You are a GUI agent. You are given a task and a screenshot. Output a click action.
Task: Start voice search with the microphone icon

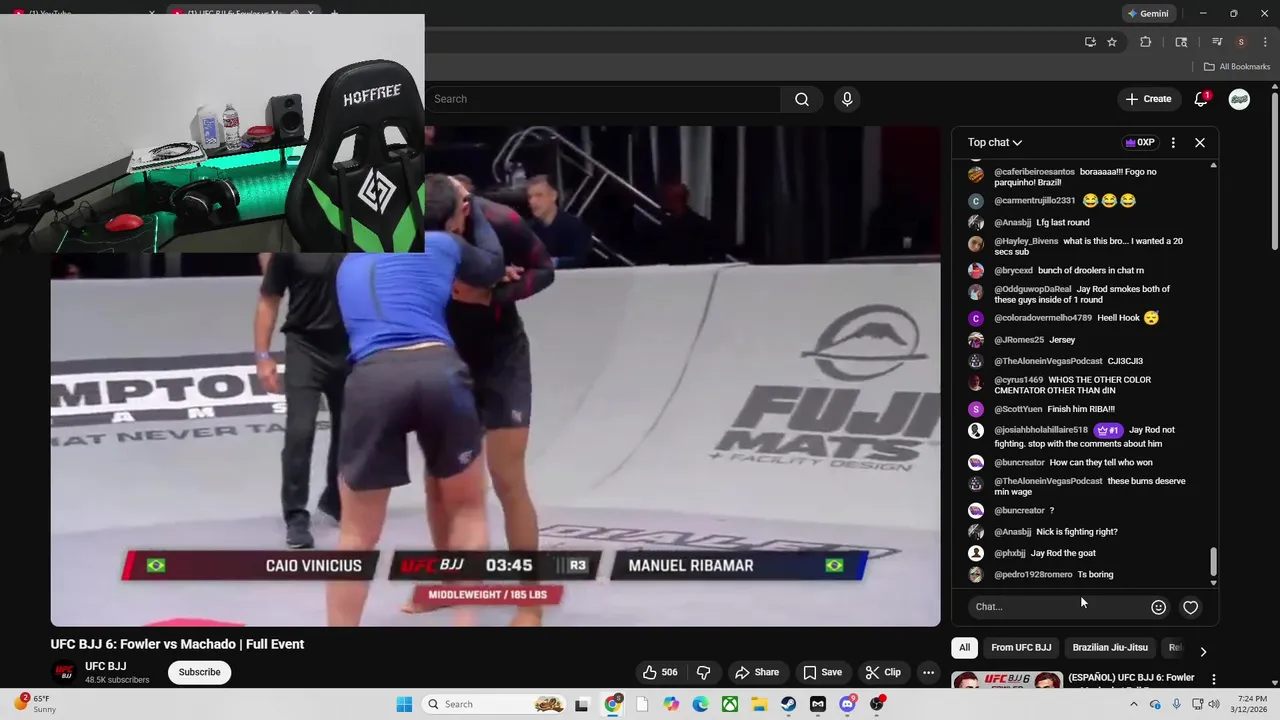(x=847, y=99)
